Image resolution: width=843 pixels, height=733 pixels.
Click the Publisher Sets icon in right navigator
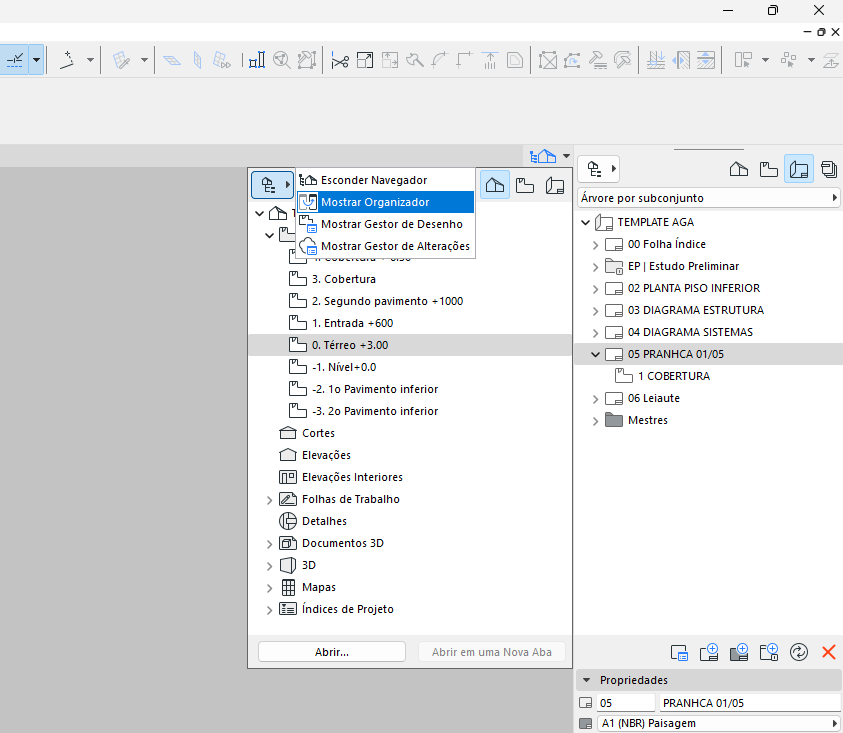click(829, 168)
